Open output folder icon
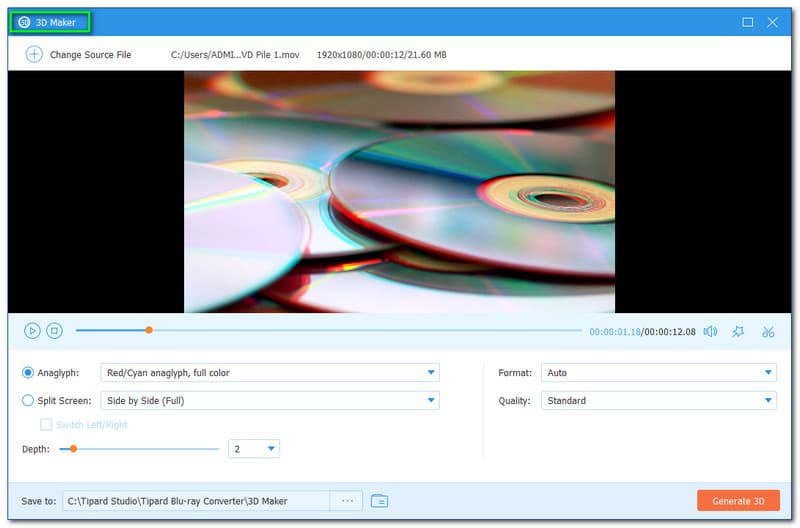The height and width of the screenshot is (528, 800). click(379, 500)
